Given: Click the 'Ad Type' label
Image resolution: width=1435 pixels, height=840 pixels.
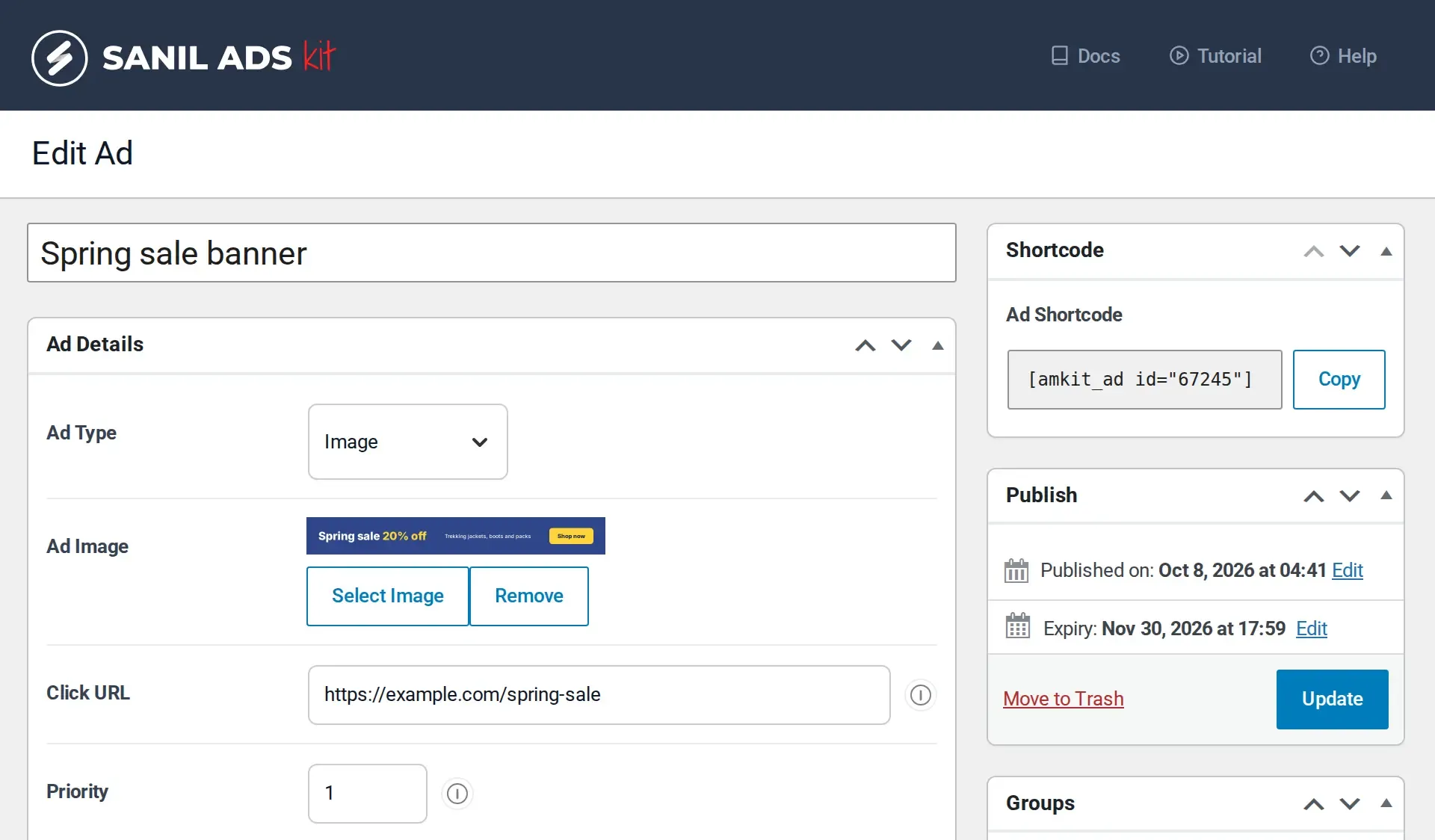Looking at the screenshot, I should pos(81,433).
